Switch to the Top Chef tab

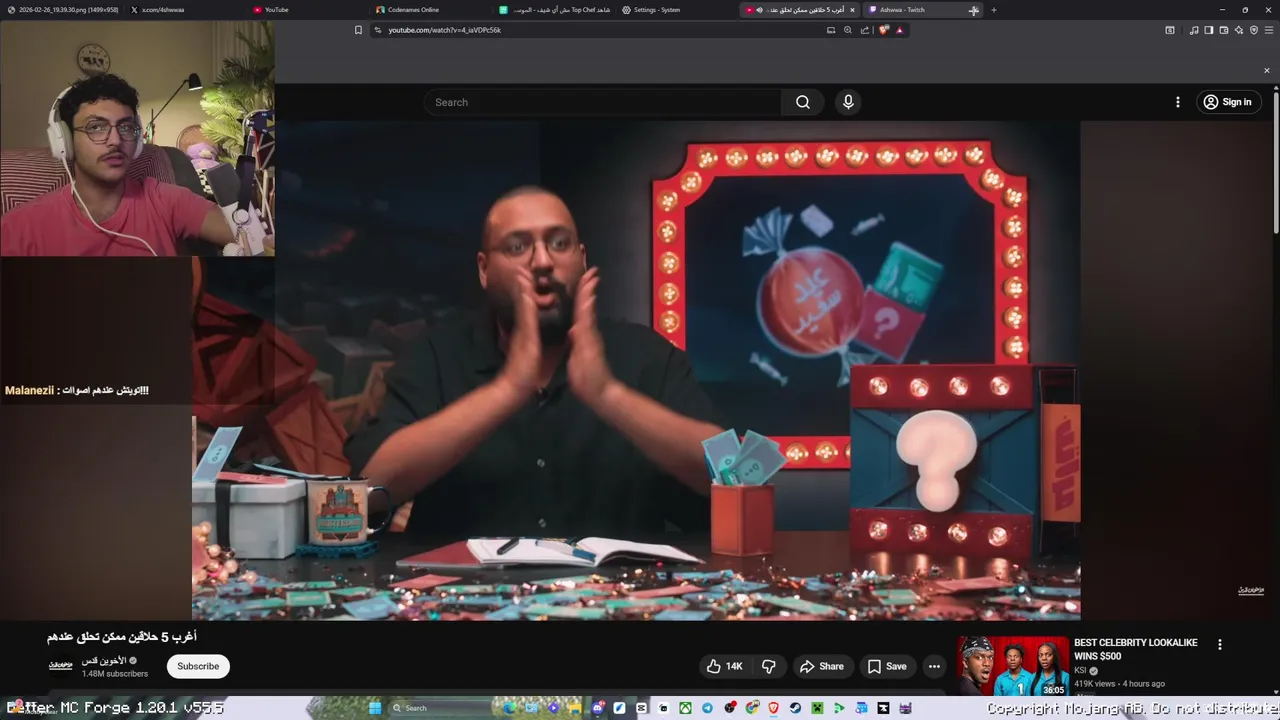pos(553,10)
